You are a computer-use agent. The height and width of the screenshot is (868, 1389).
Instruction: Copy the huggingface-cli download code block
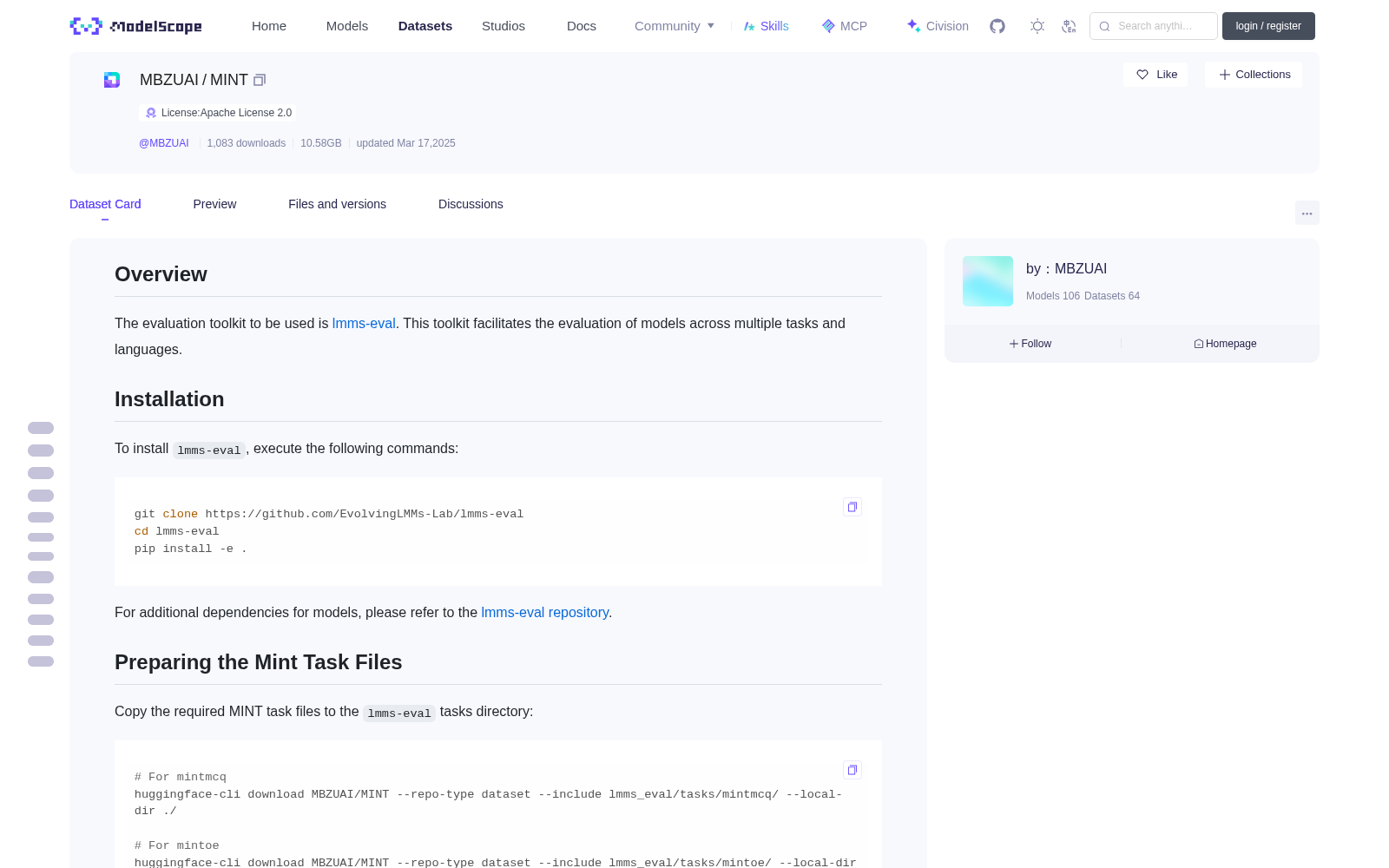[852, 770]
